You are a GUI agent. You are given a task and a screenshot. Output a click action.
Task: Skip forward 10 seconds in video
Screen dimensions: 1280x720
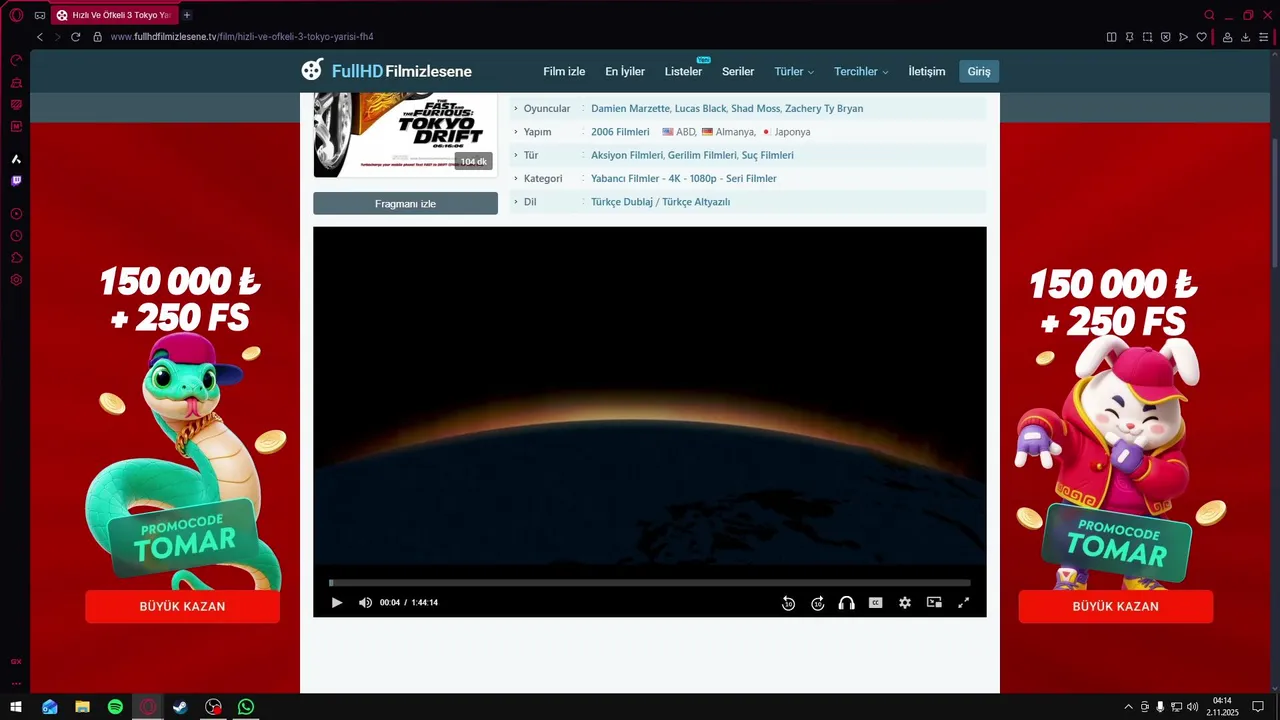pyautogui.click(x=817, y=603)
